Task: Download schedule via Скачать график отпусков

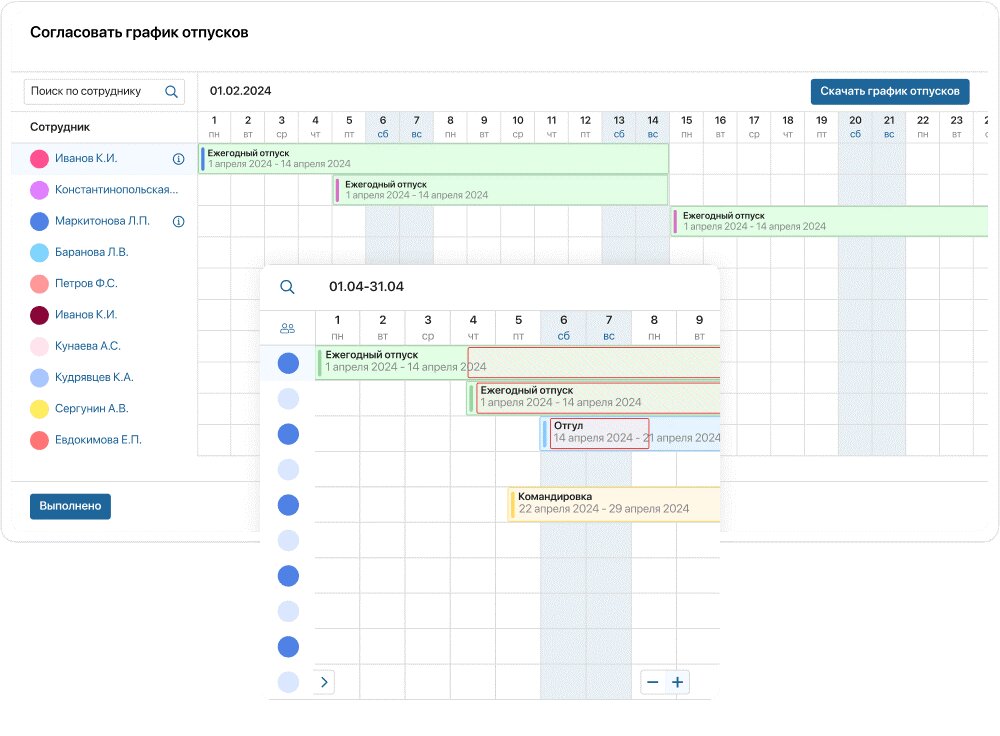Action: [x=890, y=91]
